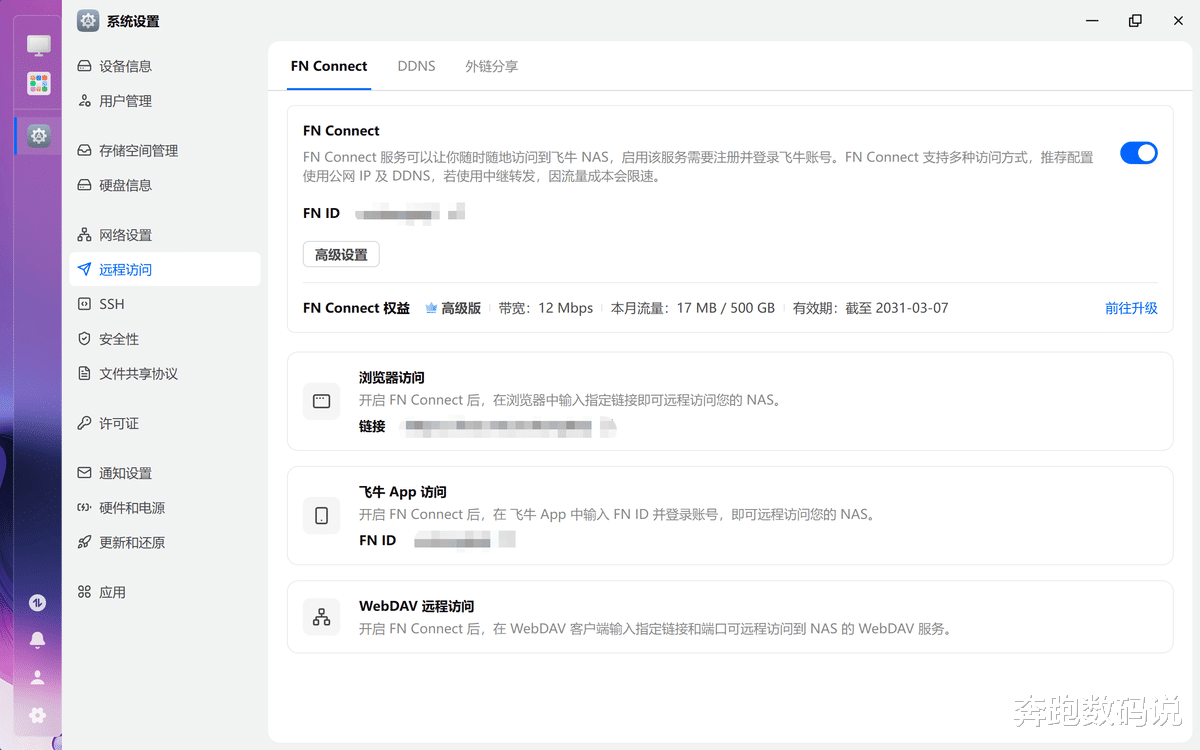Screen dimensions: 1200x750
Task: Open the bottom gear icon in dock
Action: pyautogui.click(x=37, y=715)
